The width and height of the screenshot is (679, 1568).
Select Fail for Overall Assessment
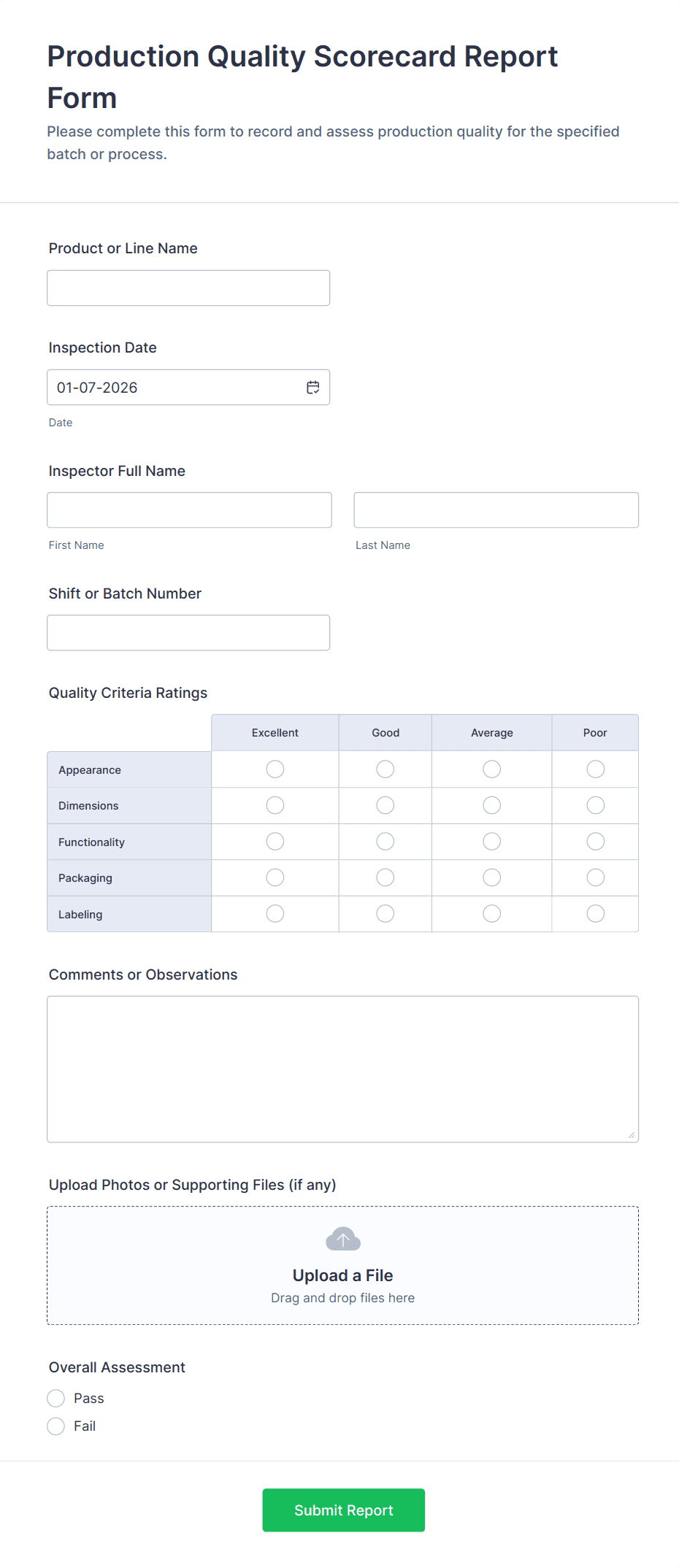(x=55, y=1426)
